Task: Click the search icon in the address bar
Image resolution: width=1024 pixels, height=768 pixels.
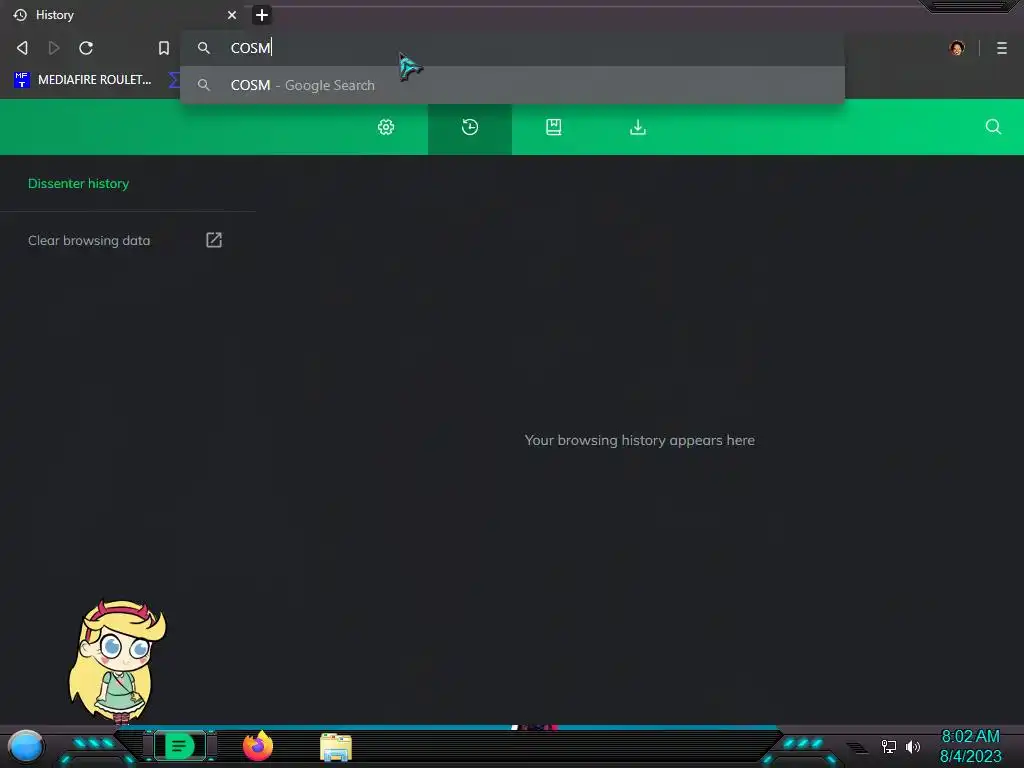Action: [204, 48]
